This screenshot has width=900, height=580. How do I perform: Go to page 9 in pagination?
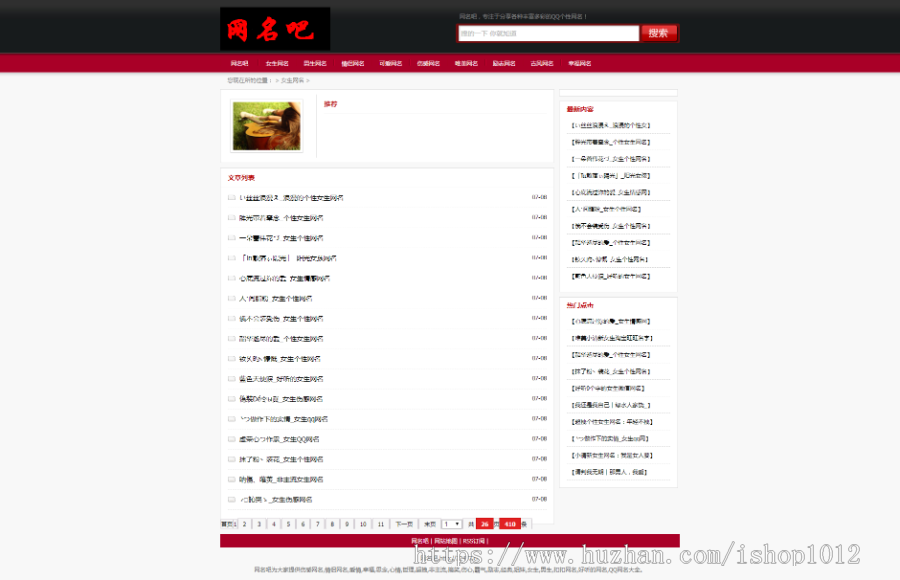pyautogui.click(x=347, y=524)
